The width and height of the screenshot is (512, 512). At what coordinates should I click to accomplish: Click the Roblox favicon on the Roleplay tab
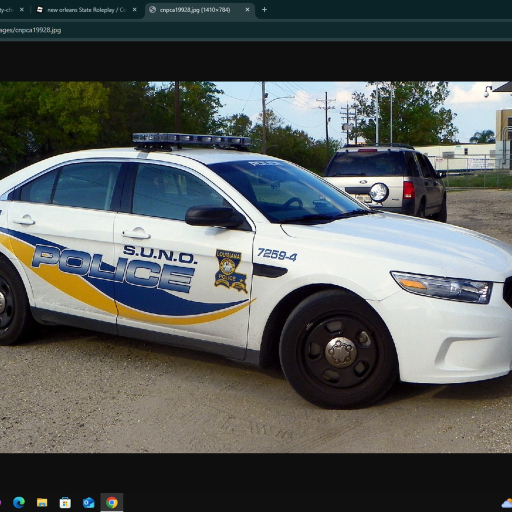pyautogui.click(x=40, y=10)
